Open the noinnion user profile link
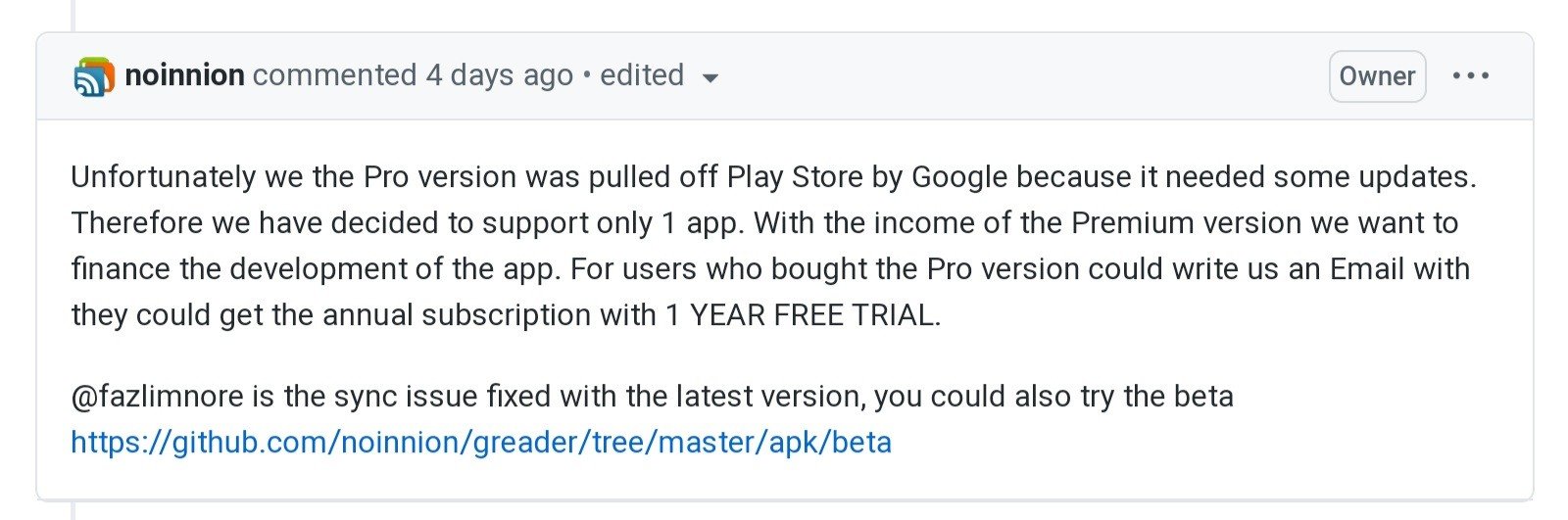This screenshot has height=520, width=1568. pos(184,75)
